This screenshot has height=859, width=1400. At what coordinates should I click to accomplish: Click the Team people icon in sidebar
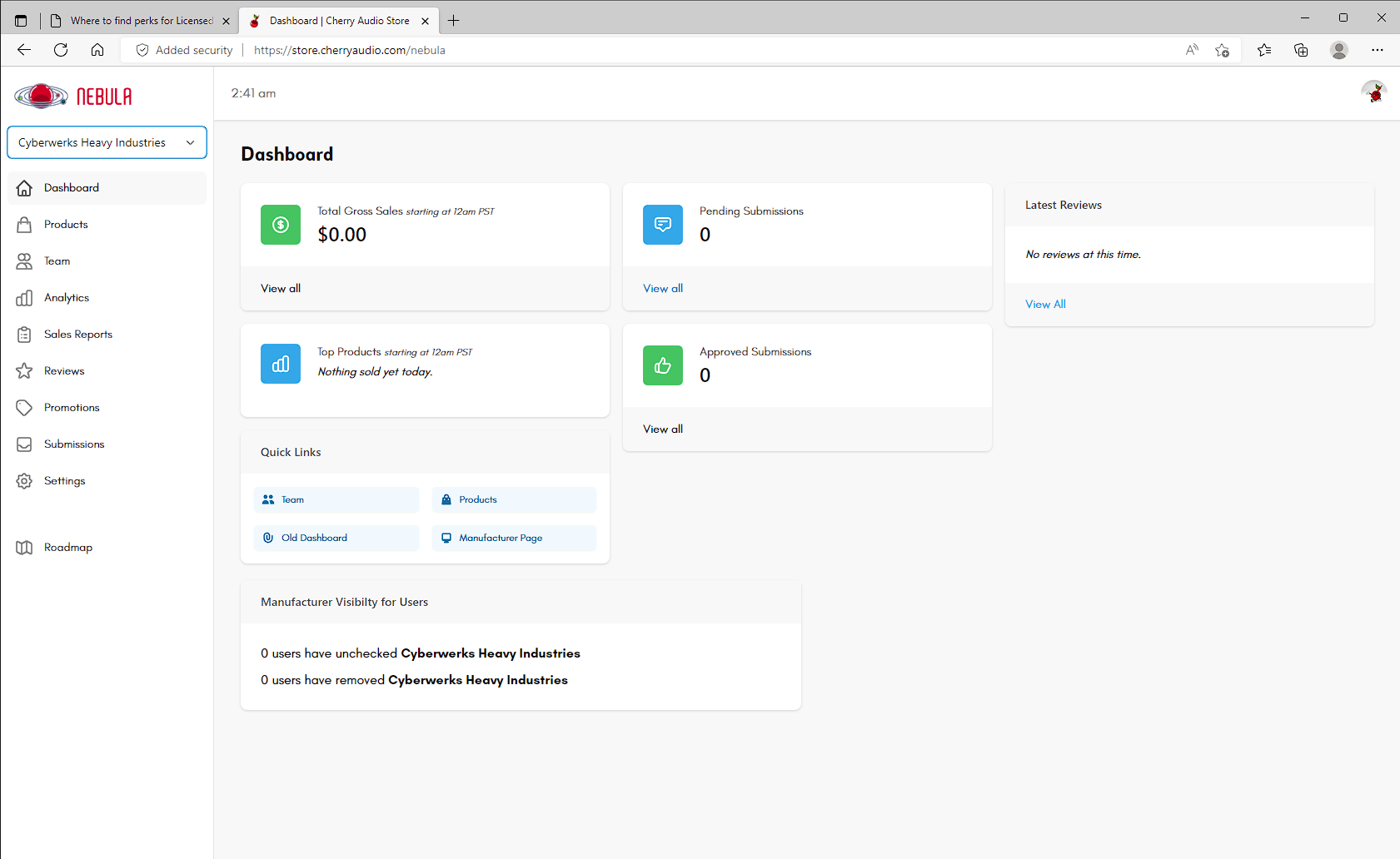coord(24,261)
